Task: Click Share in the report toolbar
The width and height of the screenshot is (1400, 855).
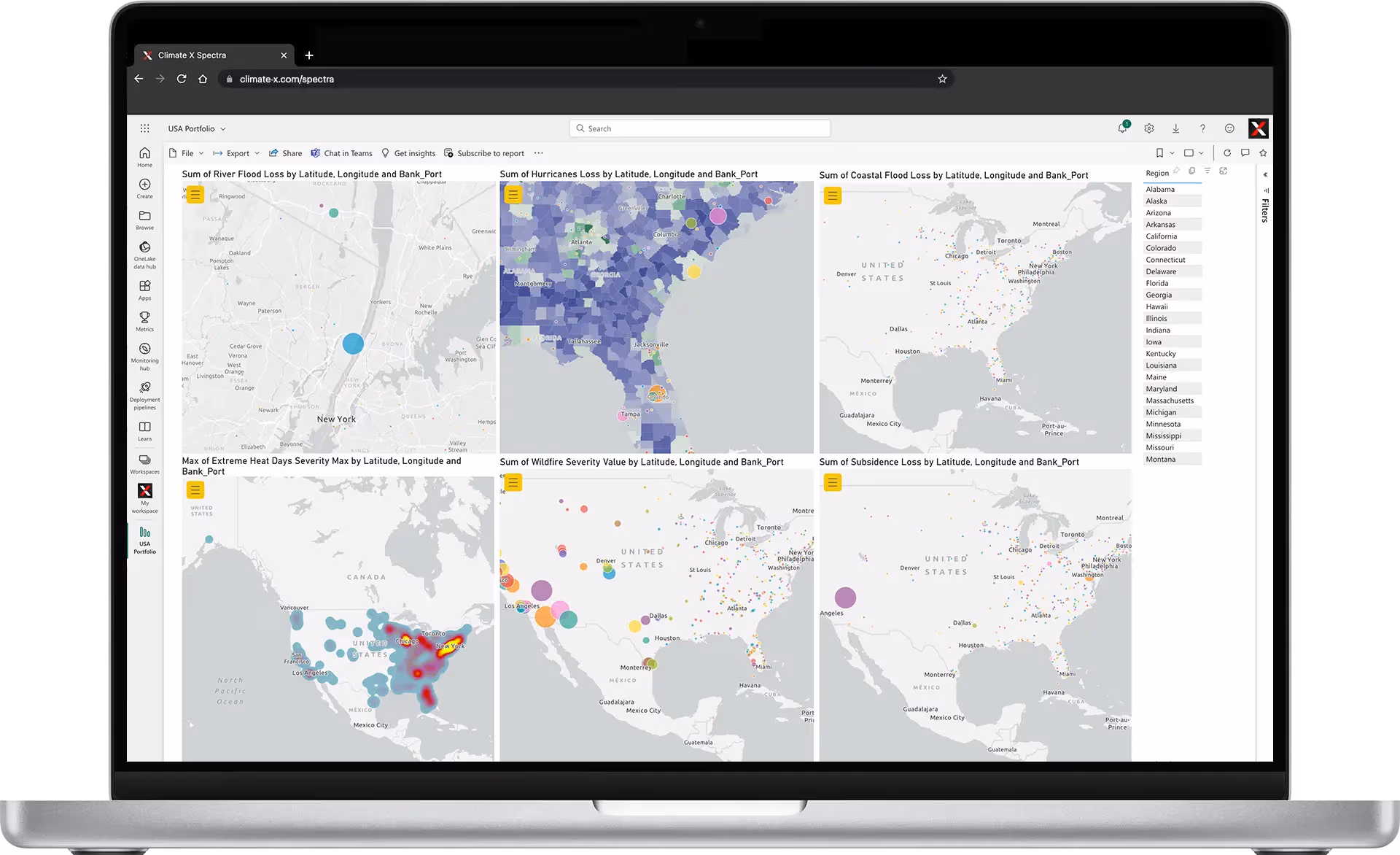Action: tap(285, 153)
